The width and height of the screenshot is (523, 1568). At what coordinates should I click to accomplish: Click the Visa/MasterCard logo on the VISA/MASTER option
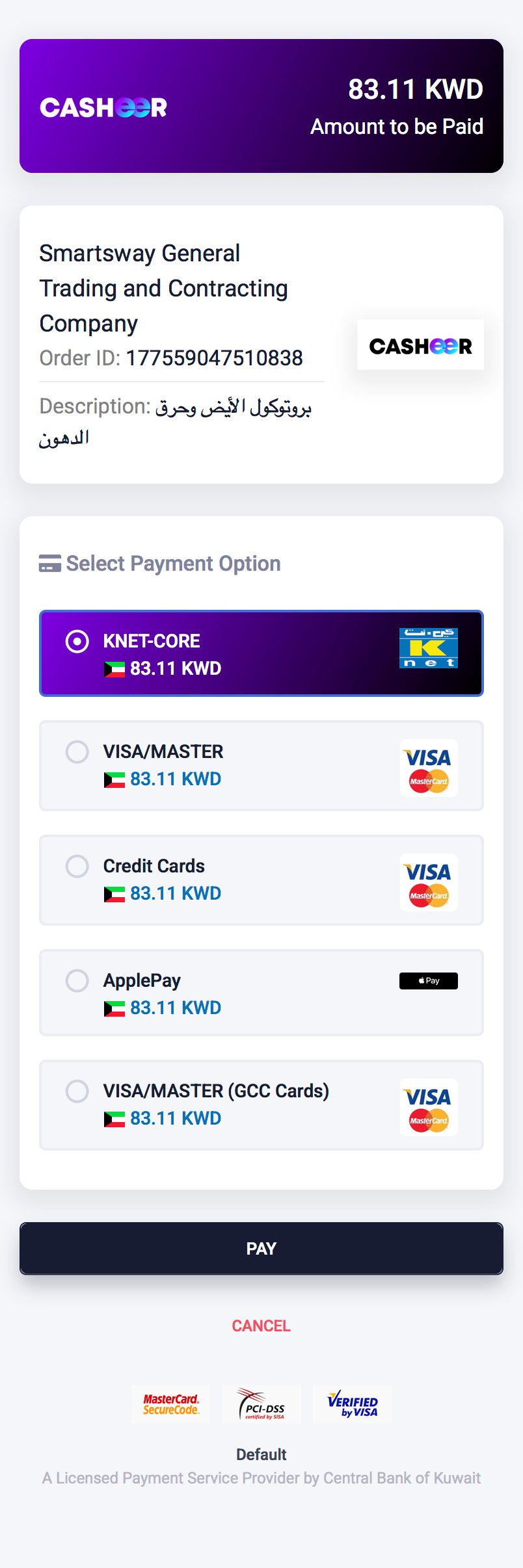pos(428,768)
